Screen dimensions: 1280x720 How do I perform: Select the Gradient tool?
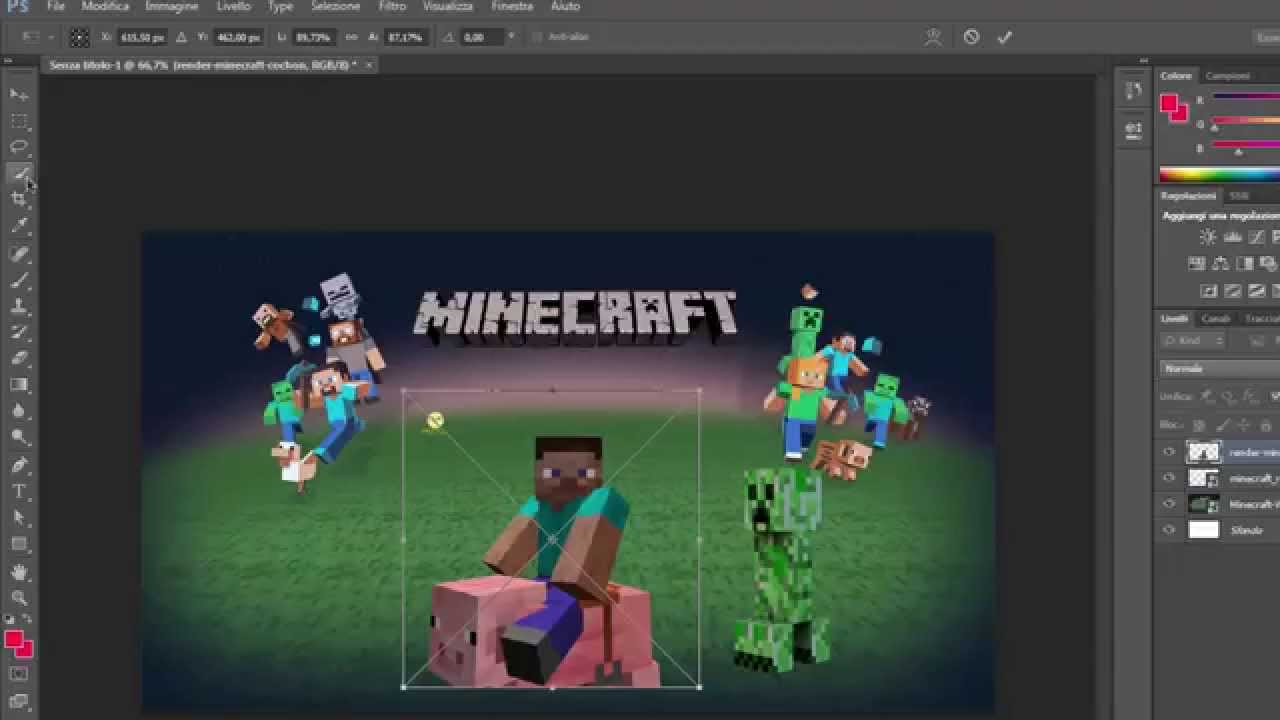click(x=19, y=385)
